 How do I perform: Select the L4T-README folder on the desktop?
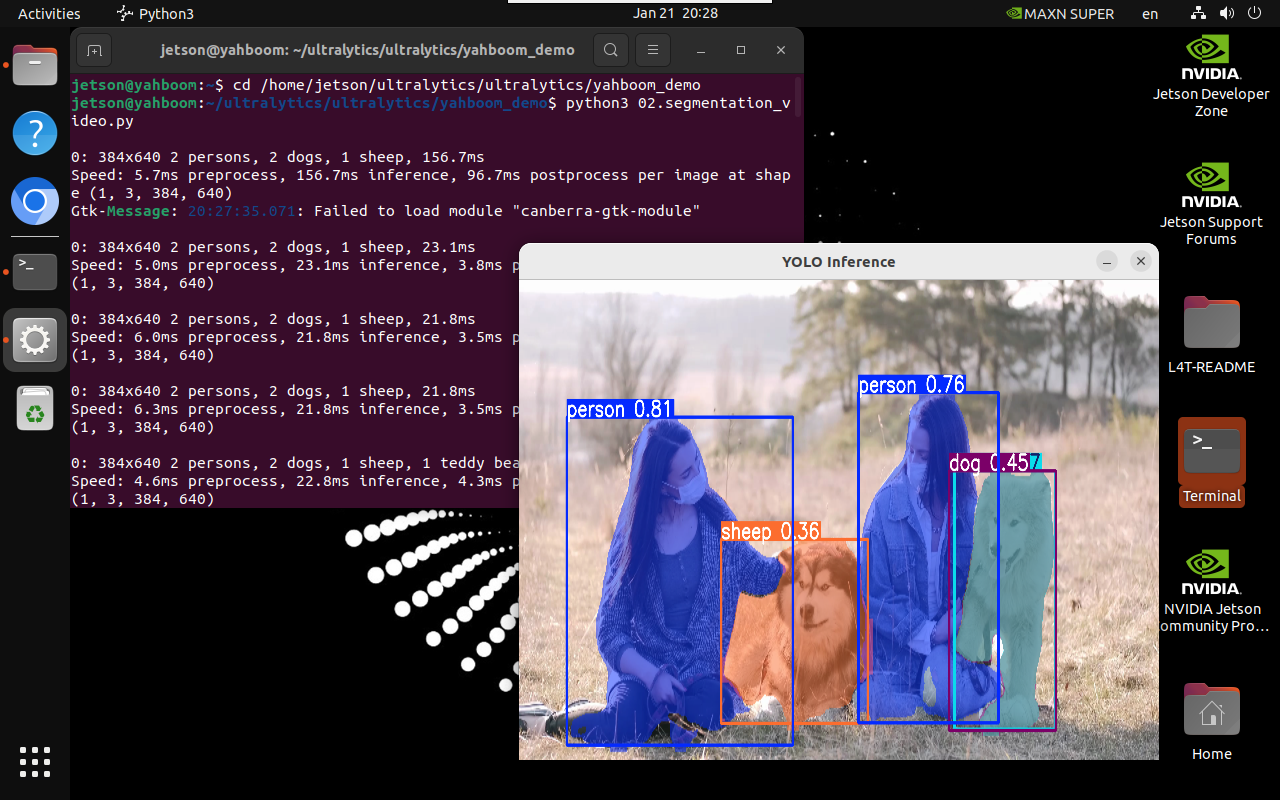point(1211,335)
